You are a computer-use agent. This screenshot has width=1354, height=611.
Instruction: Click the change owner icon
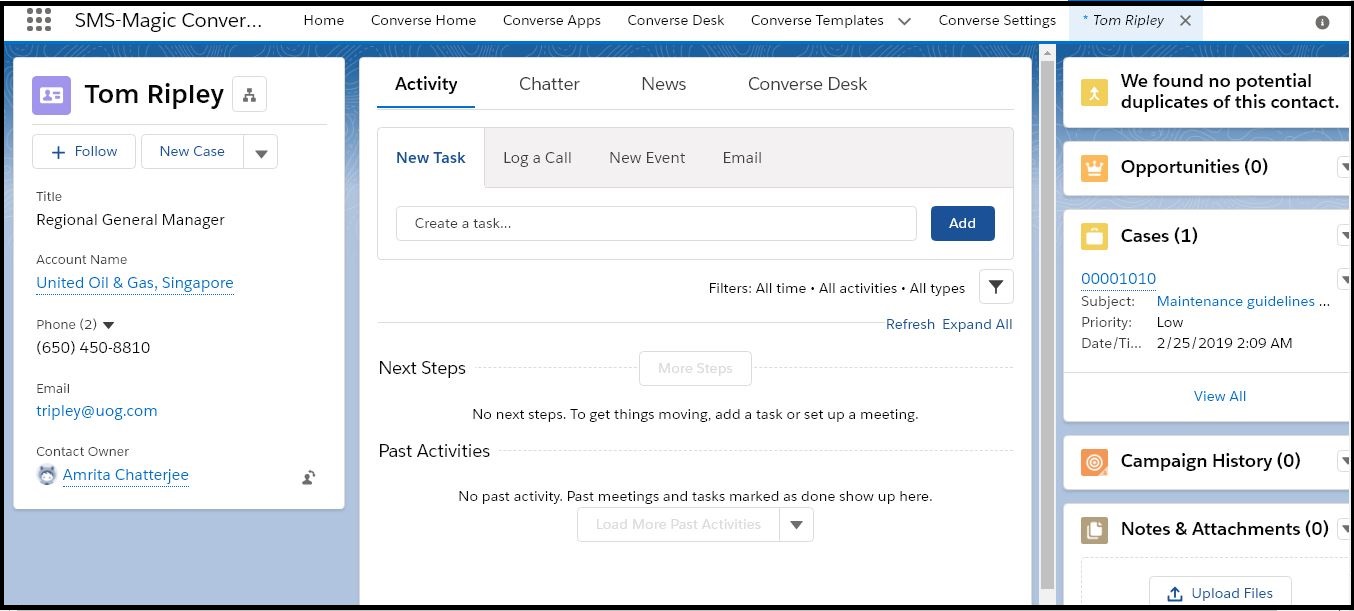[309, 478]
